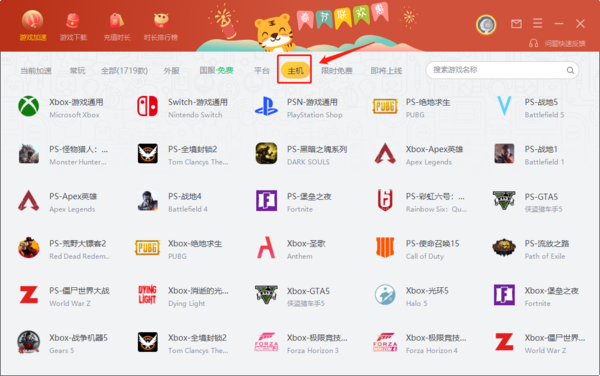The width and height of the screenshot is (600, 376).
Task: Select the Xbox-圣歌 Anthem icon
Action: (266, 247)
